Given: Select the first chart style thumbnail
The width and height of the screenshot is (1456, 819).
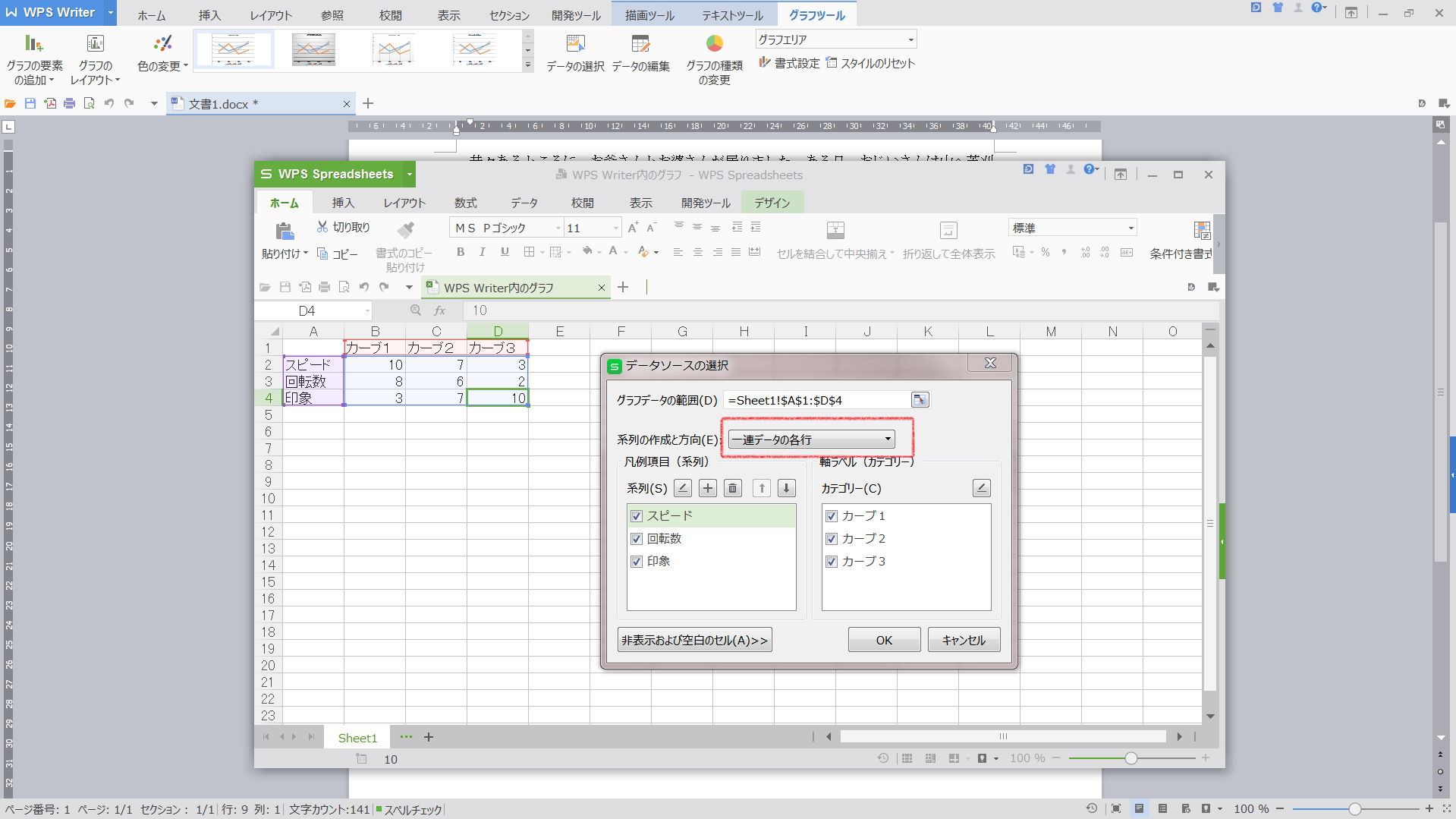Looking at the screenshot, I should pyautogui.click(x=234, y=49).
